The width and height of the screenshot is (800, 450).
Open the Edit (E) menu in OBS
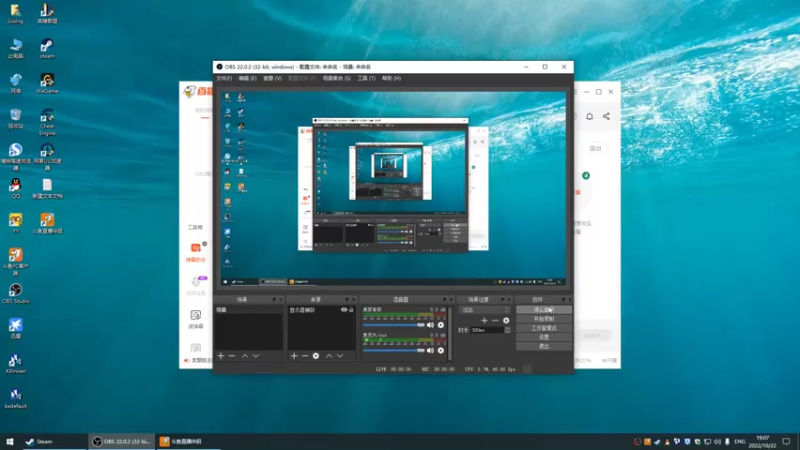[247, 79]
